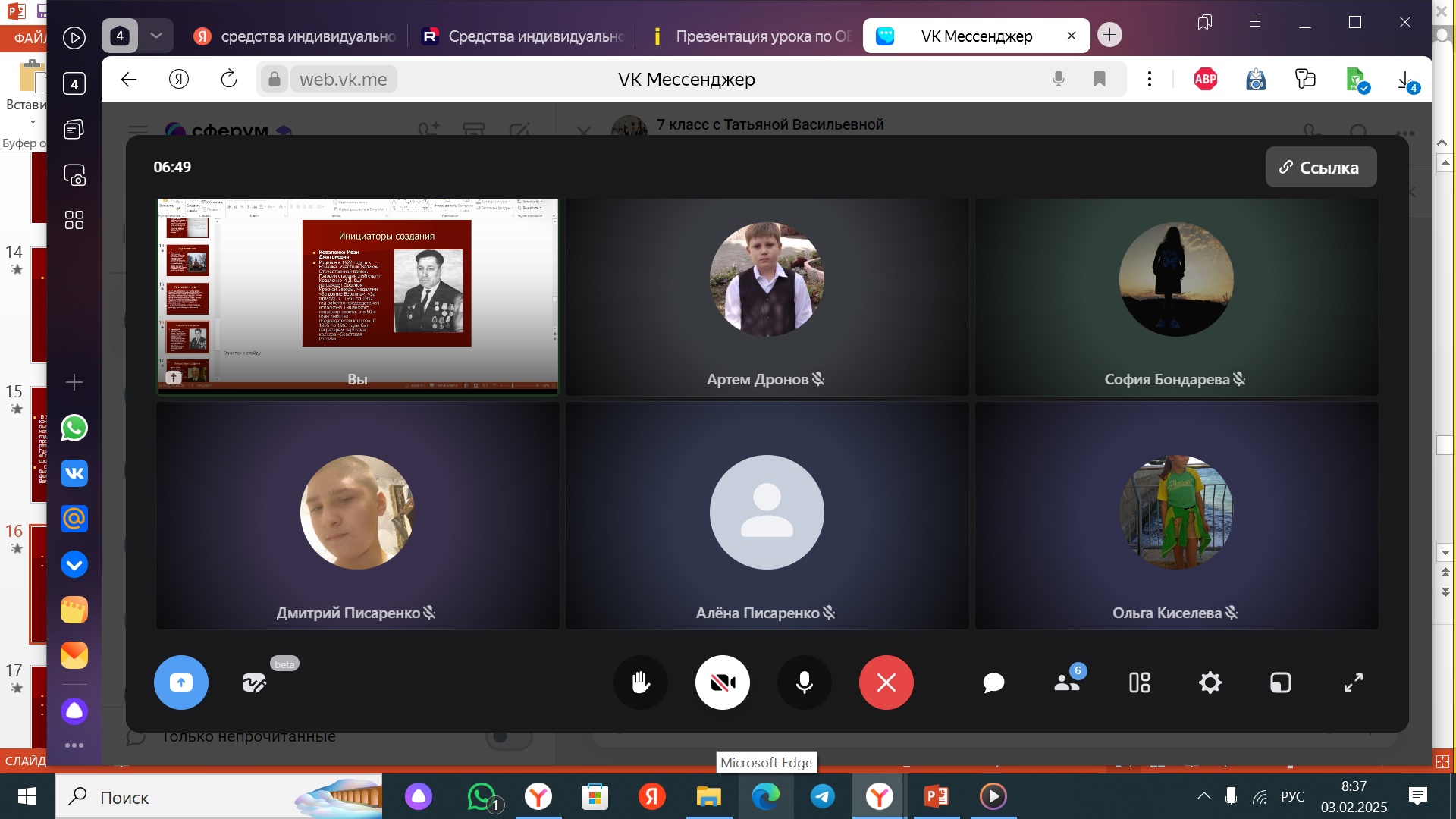The height and width of the screenshot is (819, 1456).
Task: Open the browser three-dot page menu
Action: (x=1150, y=79)
